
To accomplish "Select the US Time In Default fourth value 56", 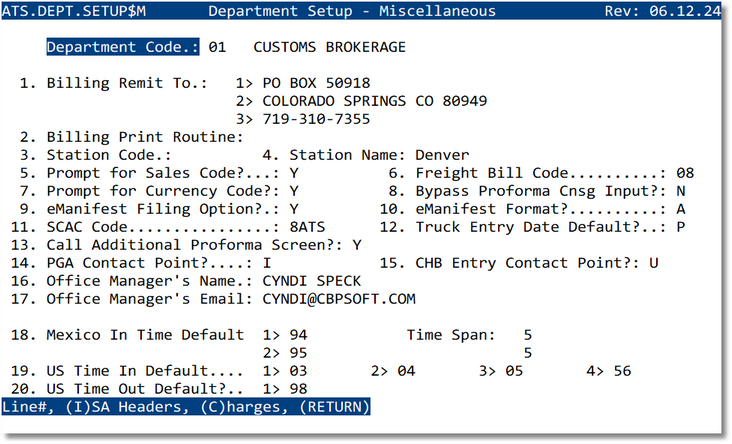I will pos(623,371).
